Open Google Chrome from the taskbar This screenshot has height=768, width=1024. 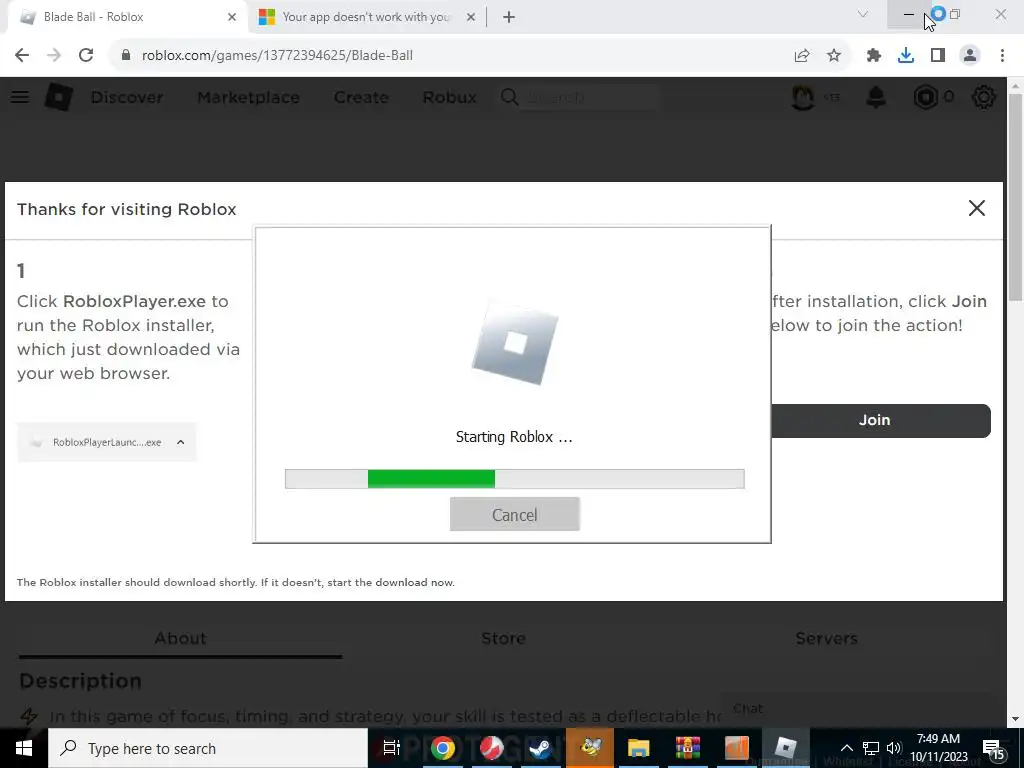442,748
